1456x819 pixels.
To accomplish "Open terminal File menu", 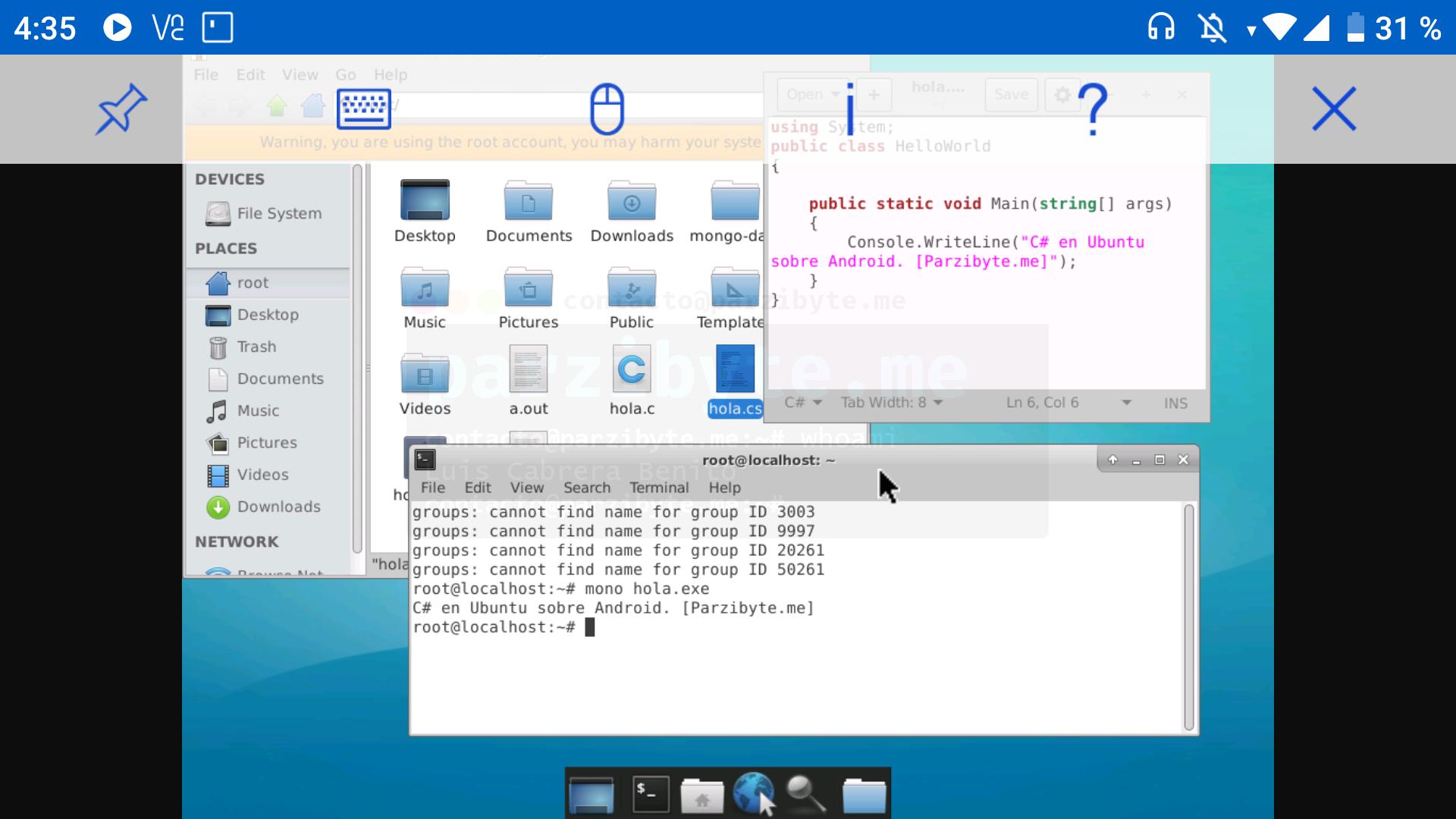I will click(433, 488).
